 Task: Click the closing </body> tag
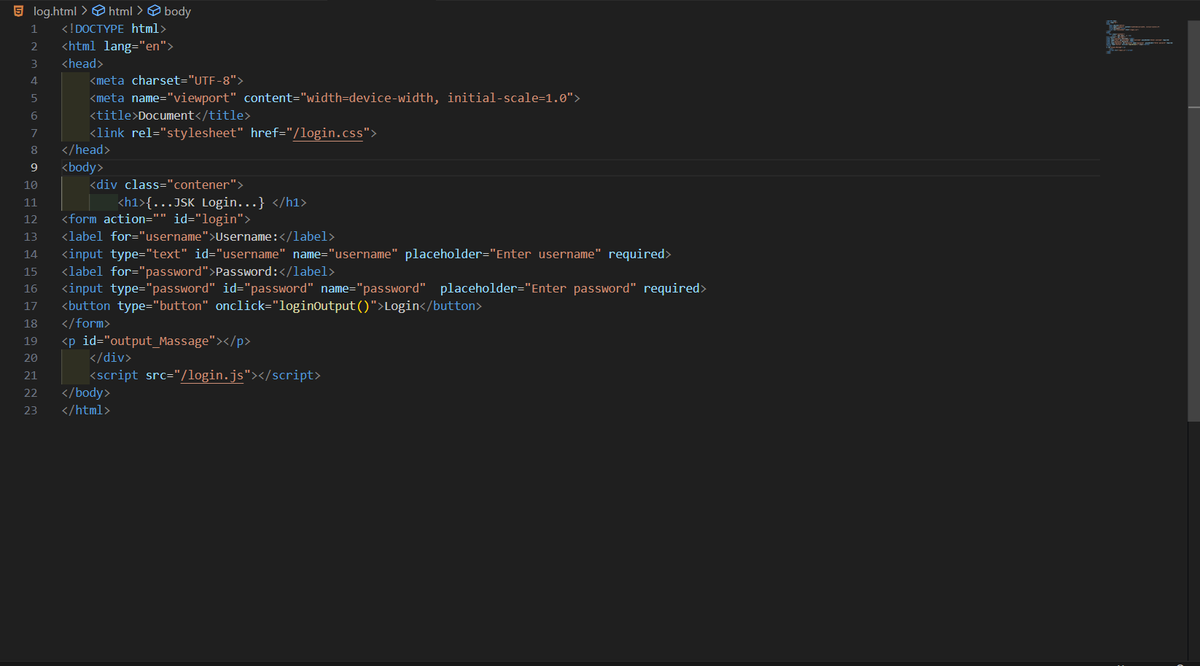tap(86, 393)
